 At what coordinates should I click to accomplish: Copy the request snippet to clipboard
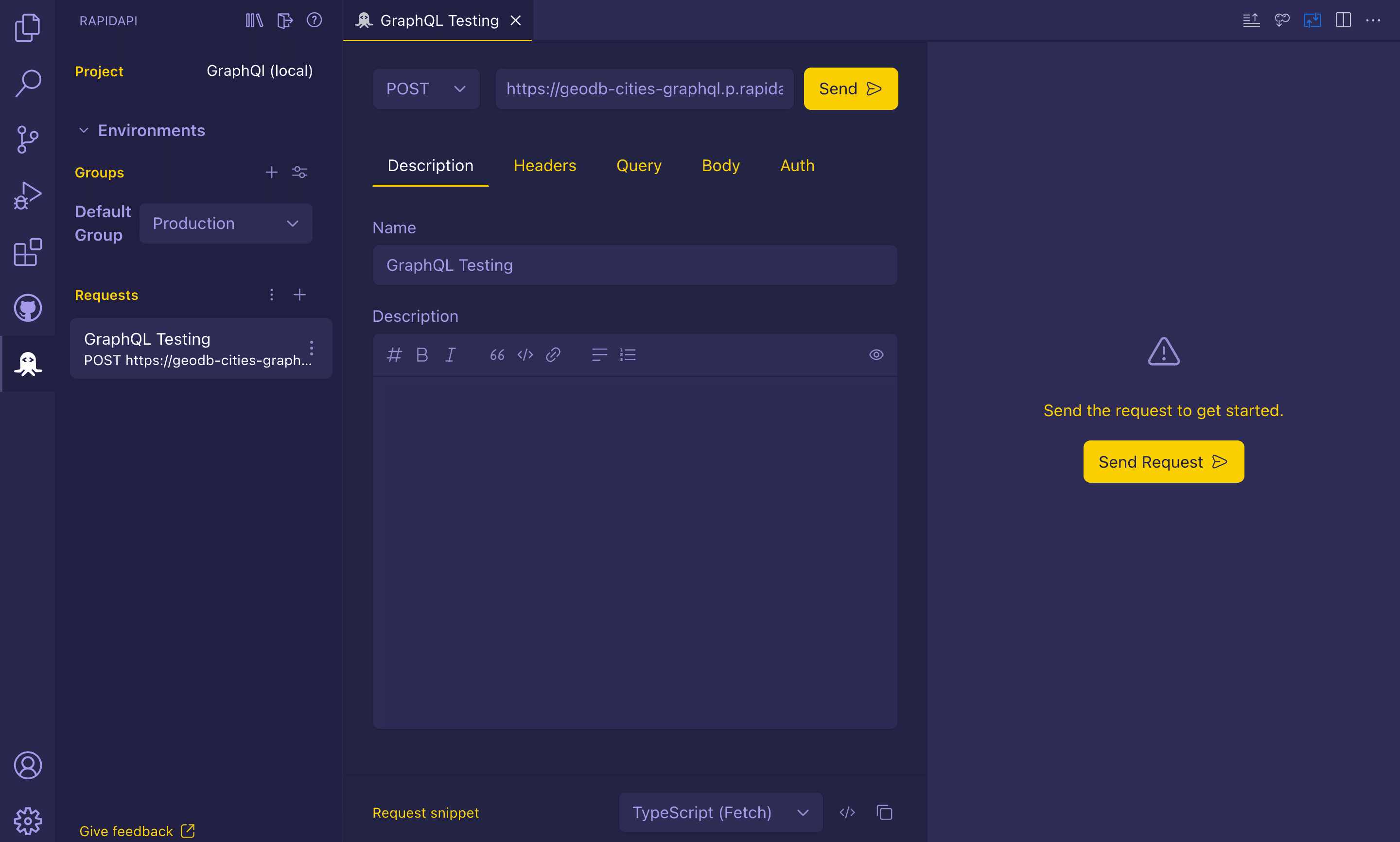(x=884, y=812)
